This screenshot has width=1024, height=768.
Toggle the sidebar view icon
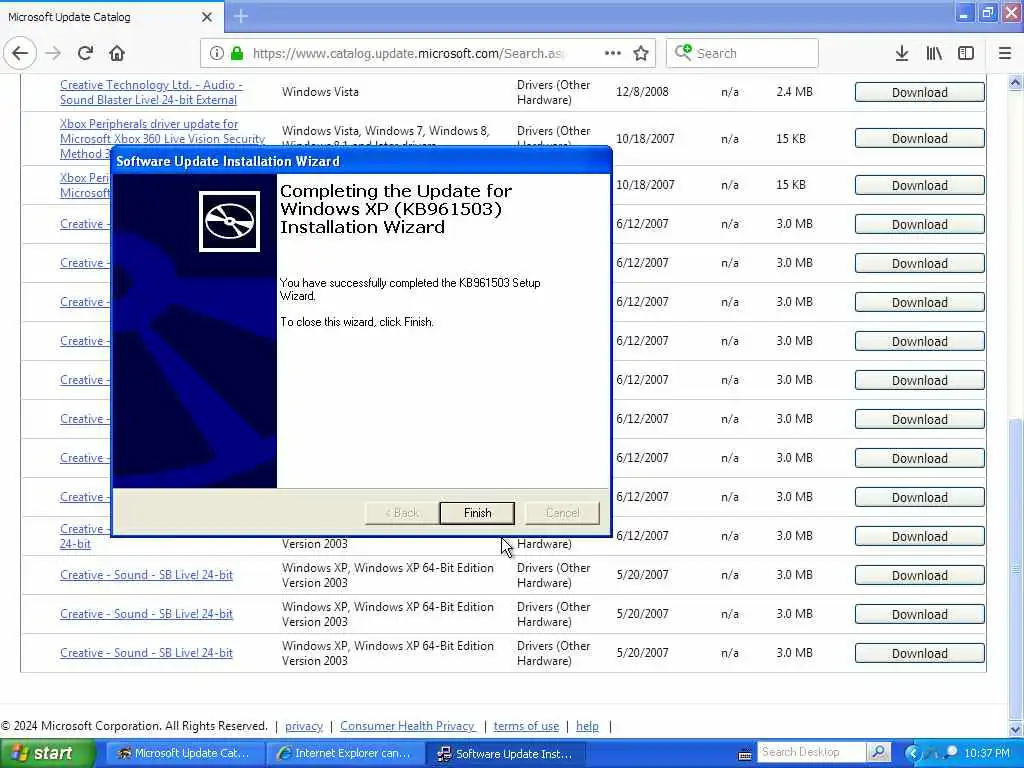(x=966, y=54)
